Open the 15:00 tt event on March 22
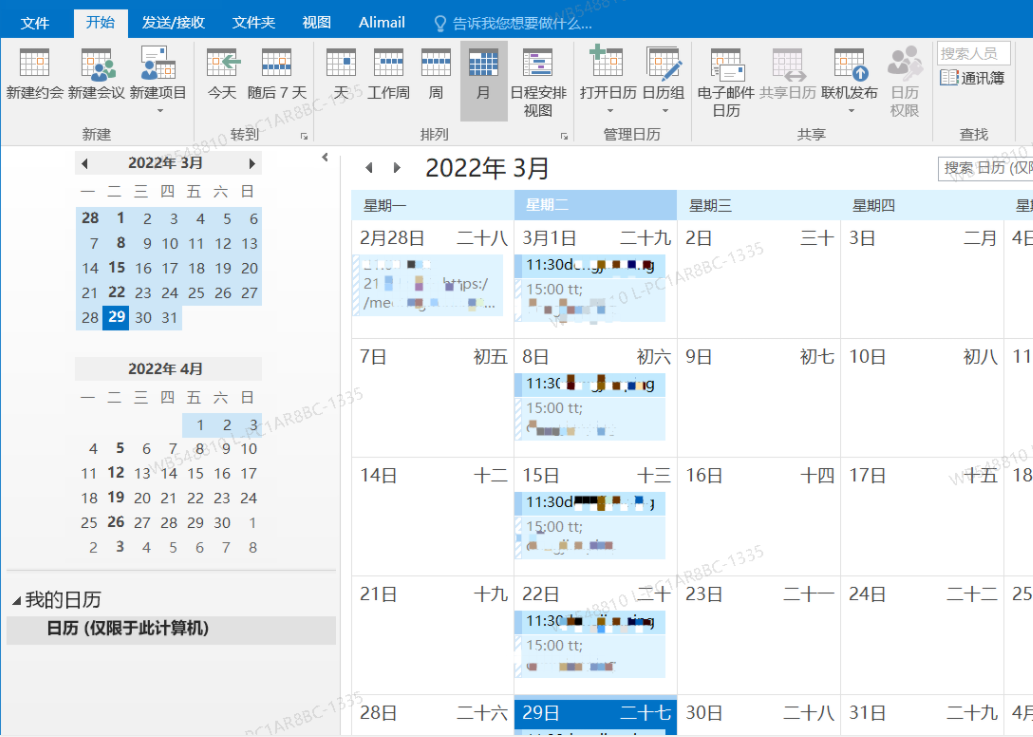 click(590, 656)
